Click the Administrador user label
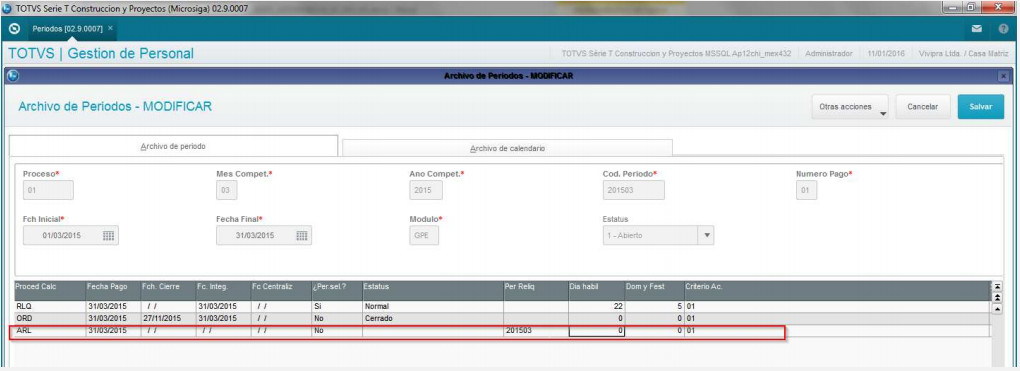Image resolution: width=1020 pixels, height=371 pixels. coord(828,53)
